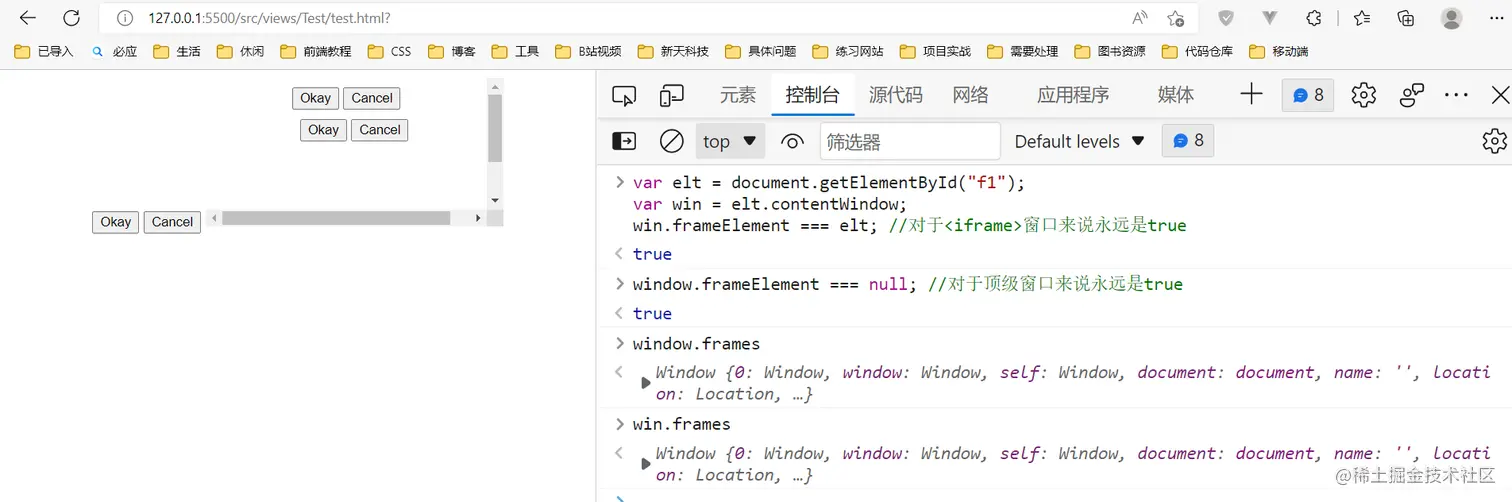Open the read aloud icon in address bar

pyautogui.click(x=1140, y=18)
